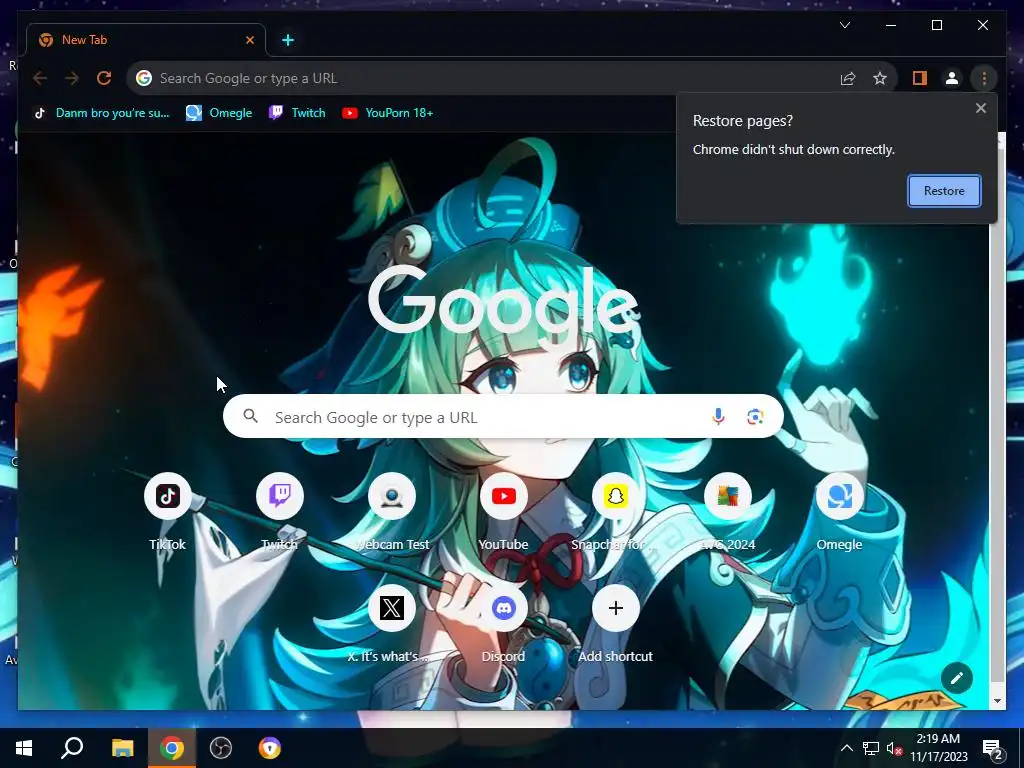This screenshot has width=1024, height=768.
Task: Open the tab search chevron
Action: pyautogui.click(x=844, y=25)
